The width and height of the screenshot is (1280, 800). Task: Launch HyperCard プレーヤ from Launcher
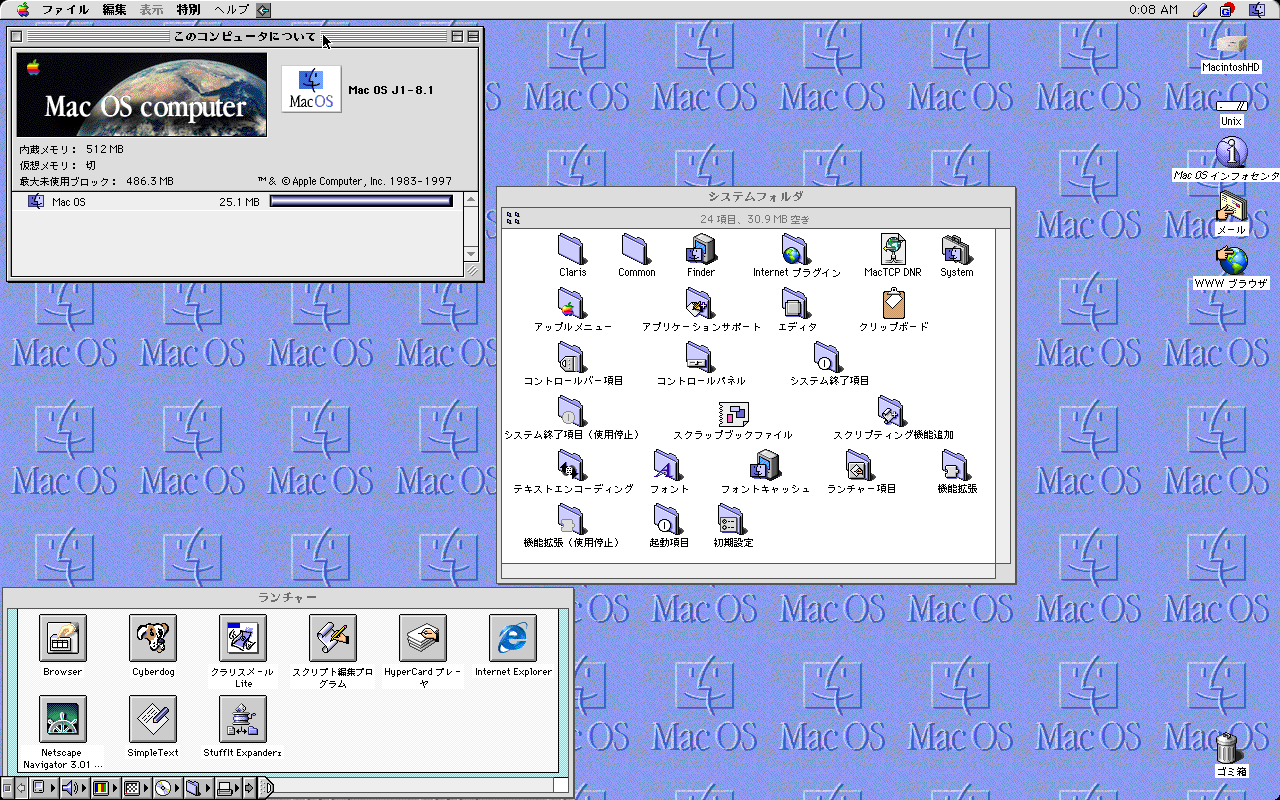point(423,638)
